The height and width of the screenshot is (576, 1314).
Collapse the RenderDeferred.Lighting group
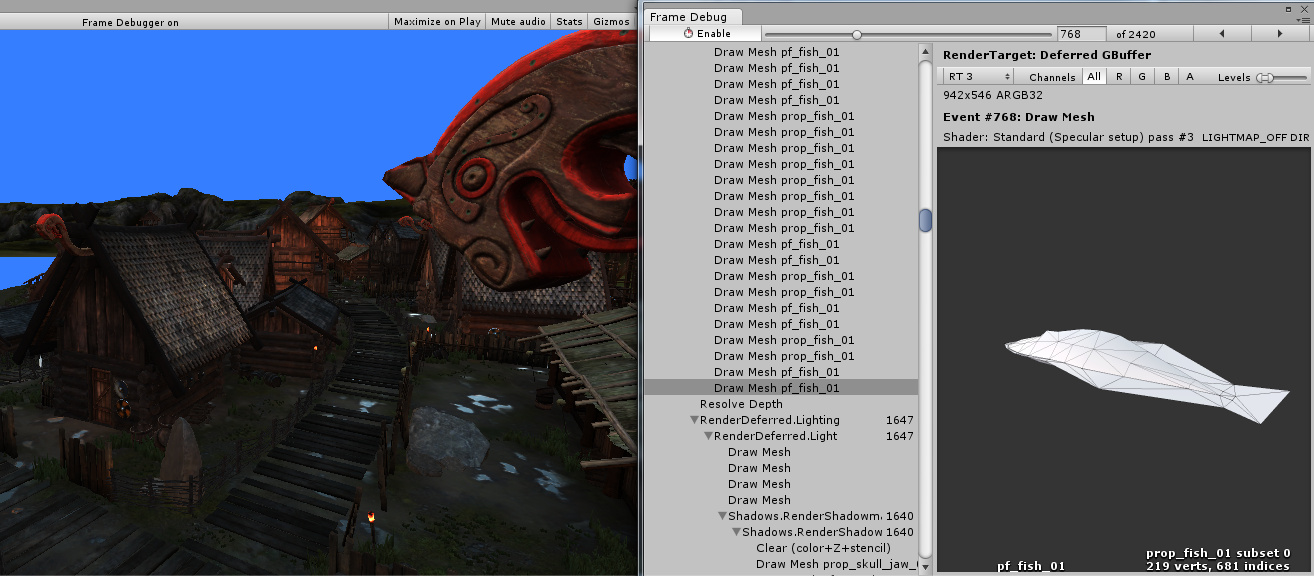694,420
